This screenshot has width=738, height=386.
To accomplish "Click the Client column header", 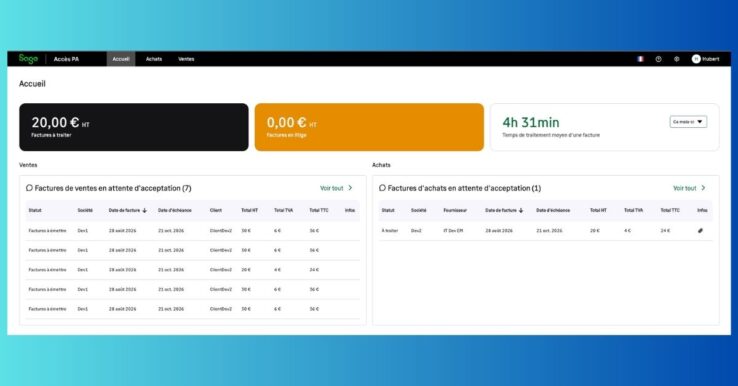I will coord(216,210).
